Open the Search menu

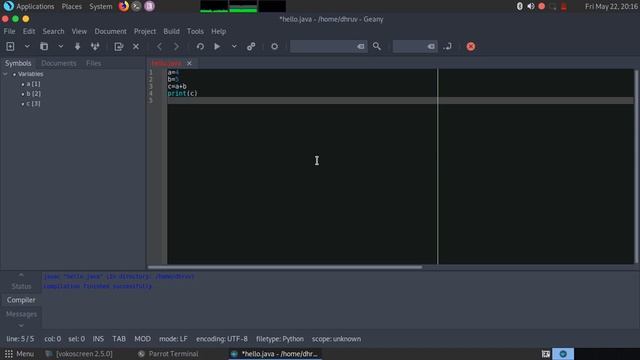pos(53,31)
